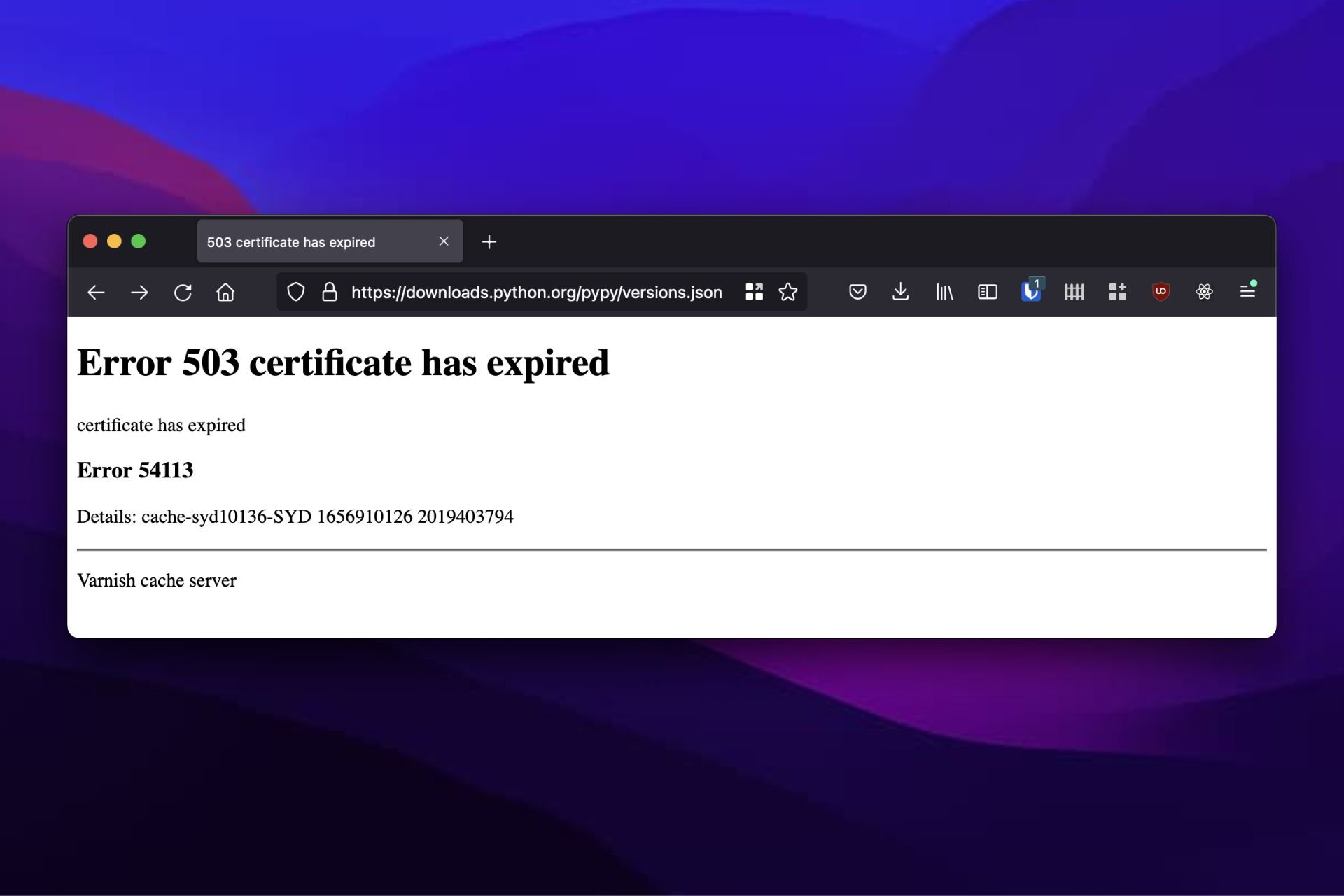Open a new tab with plus button
The image size is (1344, 896).
[x=489, y=242]
